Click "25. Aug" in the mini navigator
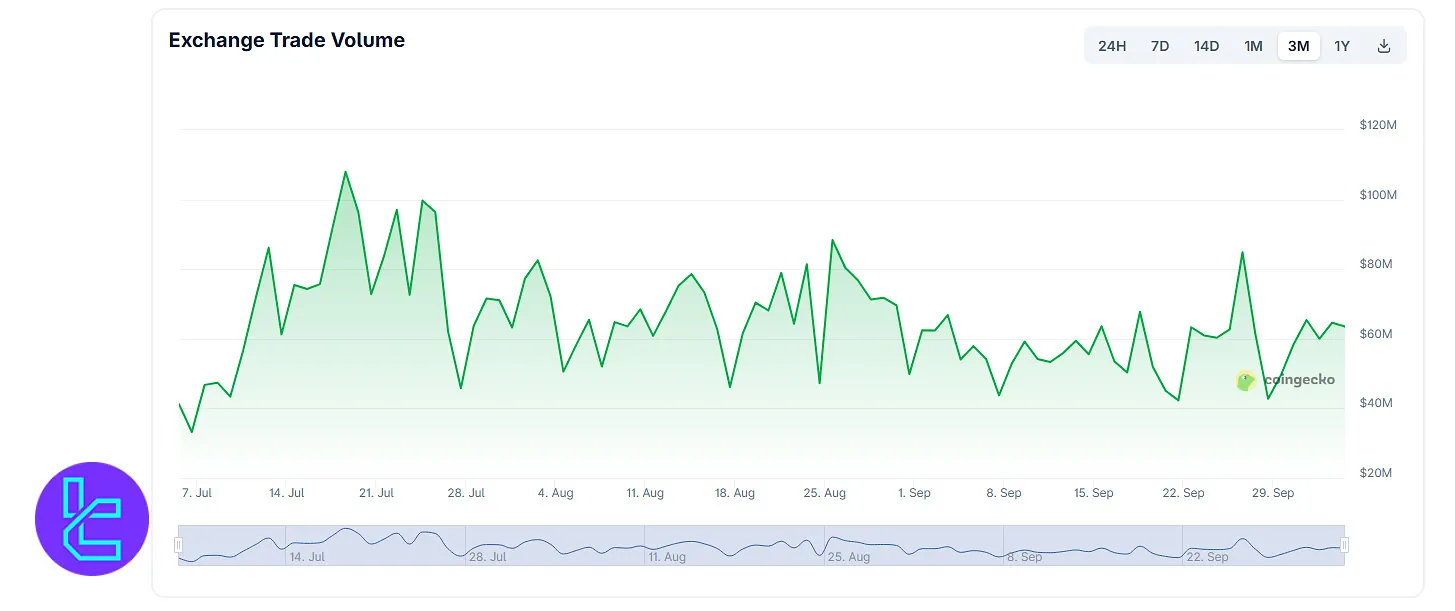Image resolution: width=1455 pixels, height=611 pixels. (x=850, y=557)
